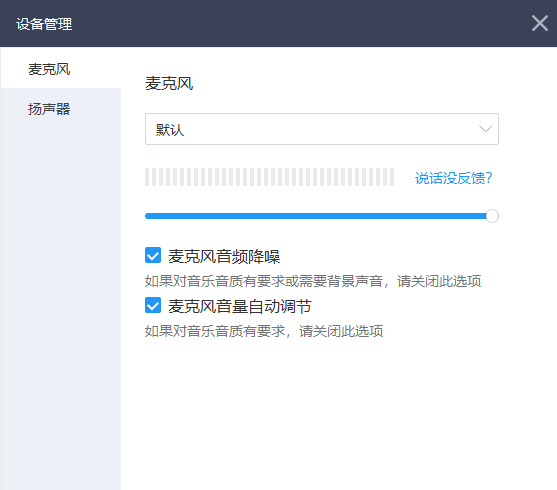
Task: Uncheck the 麦克风音量自动调节 checkbox
Action: [x=153, y=305]
